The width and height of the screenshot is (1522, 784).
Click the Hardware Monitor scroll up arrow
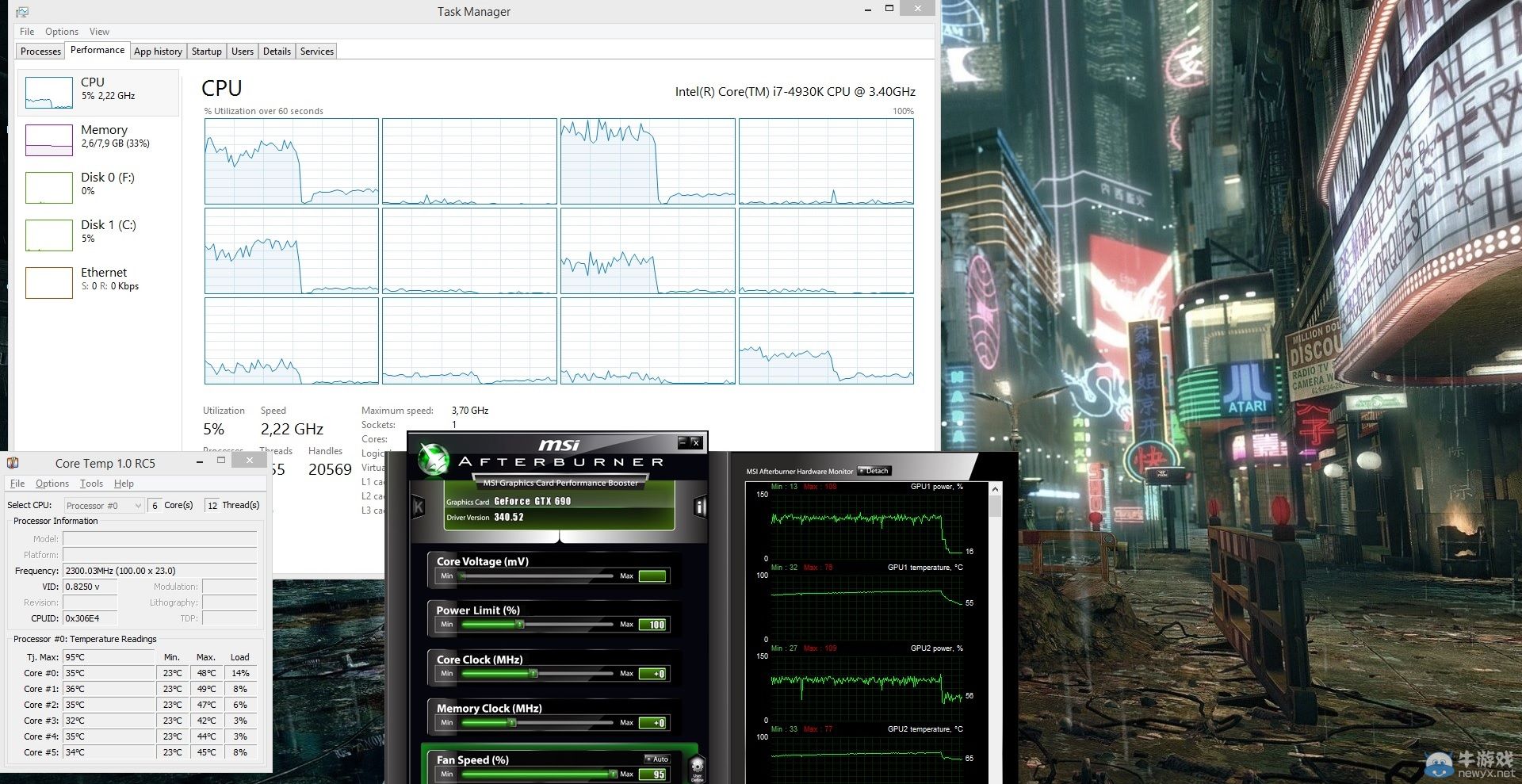pos(996,489)
